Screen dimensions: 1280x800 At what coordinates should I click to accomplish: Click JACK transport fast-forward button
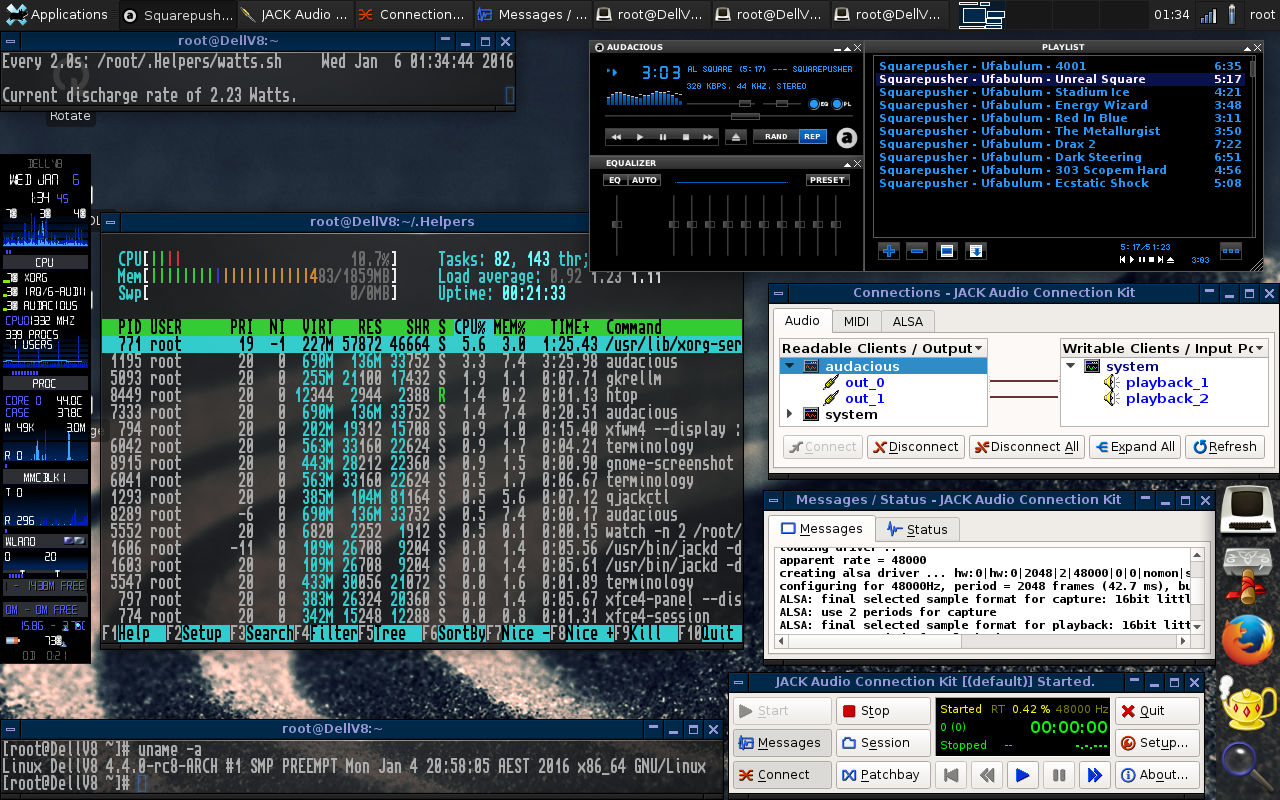[x=1094, y=775]
